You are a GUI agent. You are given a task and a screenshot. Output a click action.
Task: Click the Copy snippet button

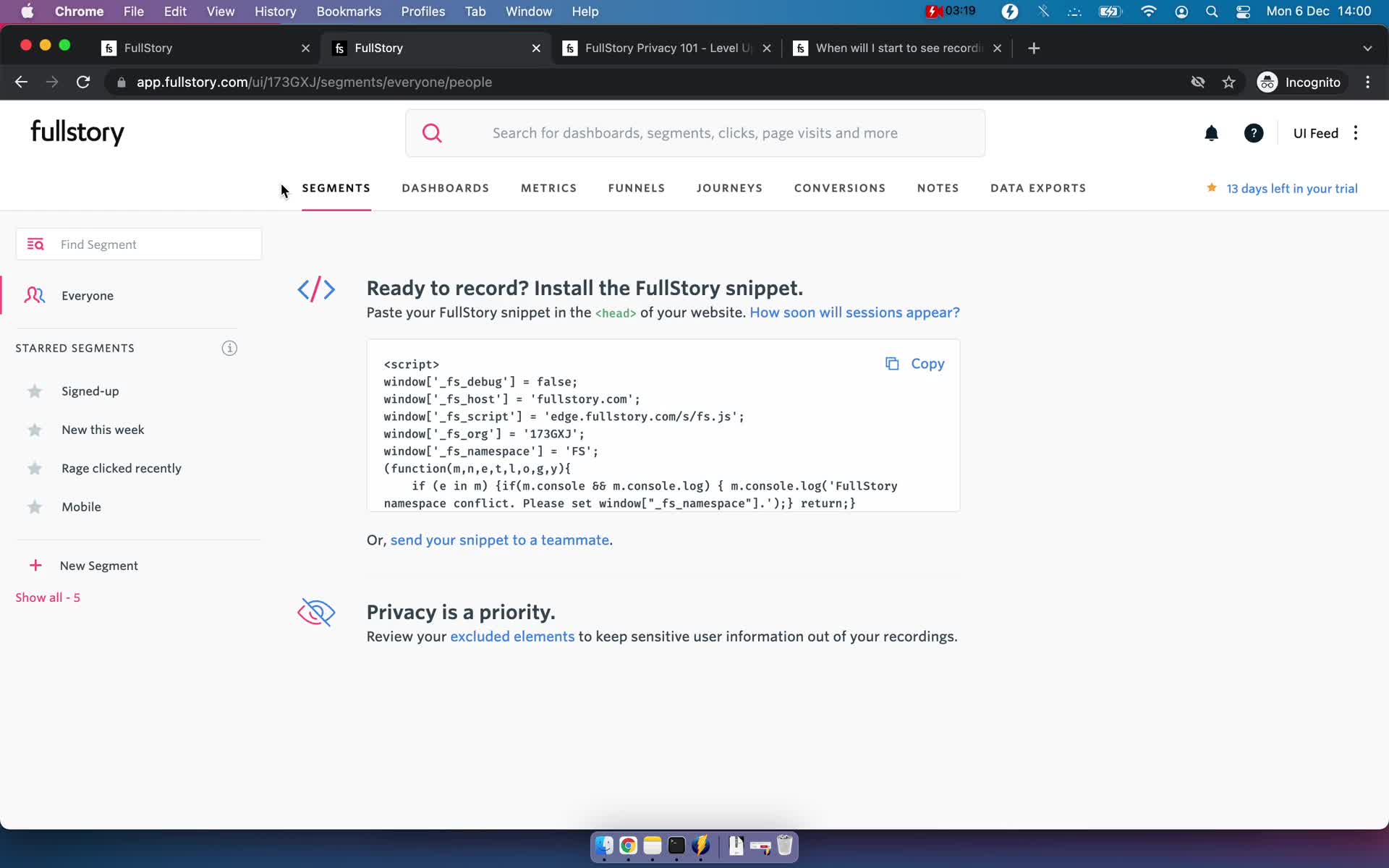(x=915, y=364)
